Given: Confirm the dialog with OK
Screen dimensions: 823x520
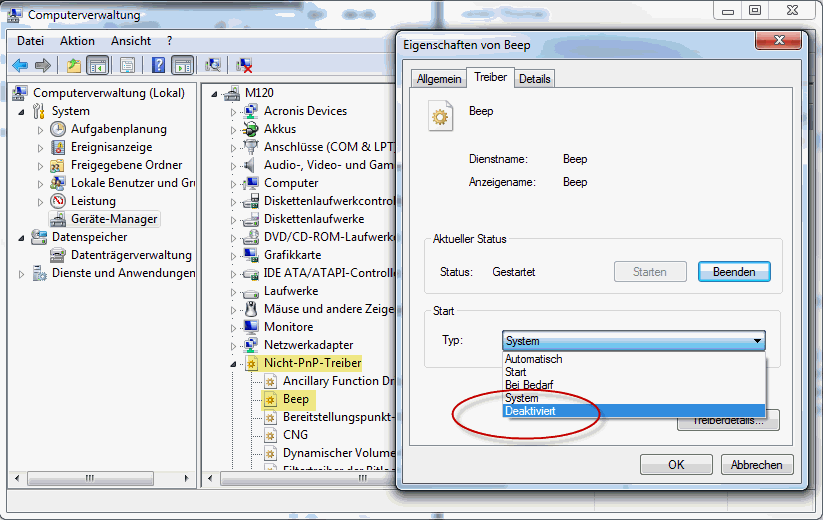Looking at the screenshot, I should (676, 464).
